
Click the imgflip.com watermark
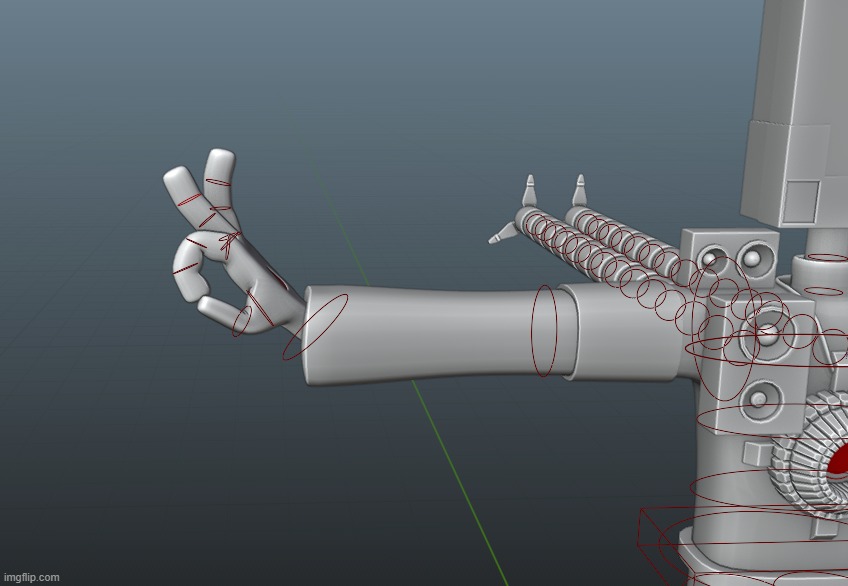(31, 576)
